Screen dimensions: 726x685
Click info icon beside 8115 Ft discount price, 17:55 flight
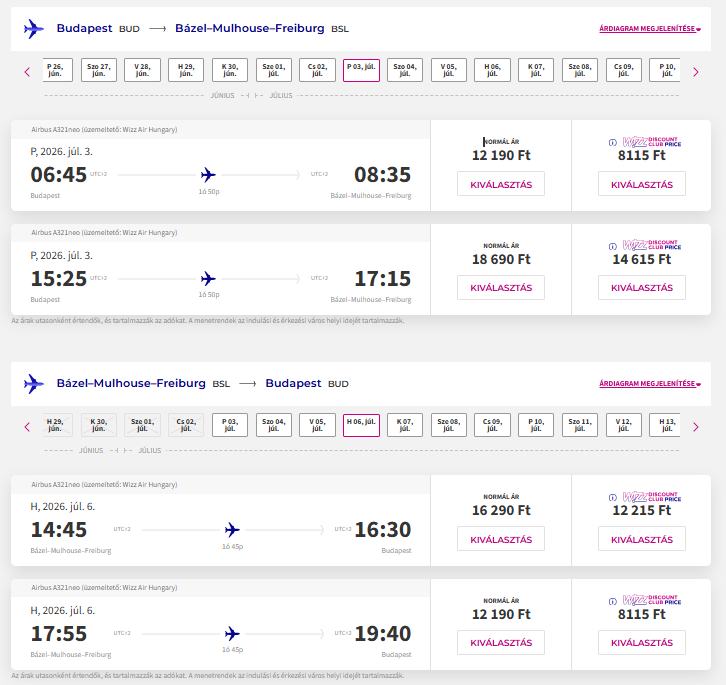click(612, 600)
